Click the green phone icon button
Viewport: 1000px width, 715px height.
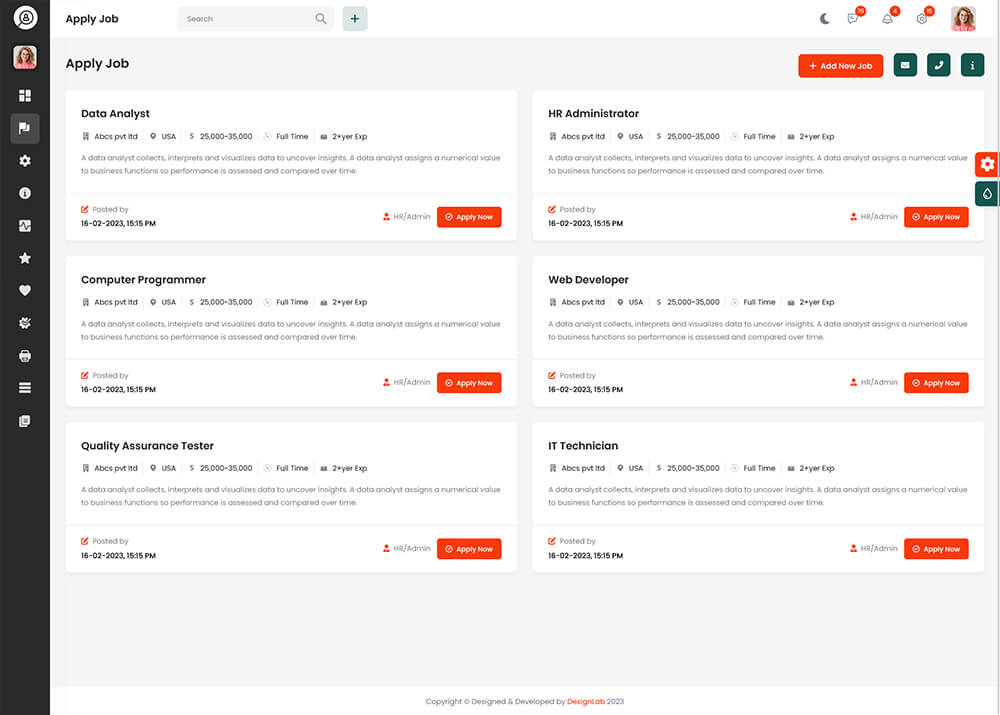click(938, 66)
